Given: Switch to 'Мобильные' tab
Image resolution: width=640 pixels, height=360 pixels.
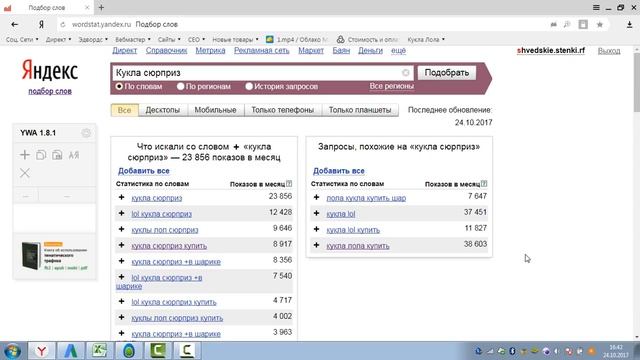Looking at the screenshot, I should 215,110.
